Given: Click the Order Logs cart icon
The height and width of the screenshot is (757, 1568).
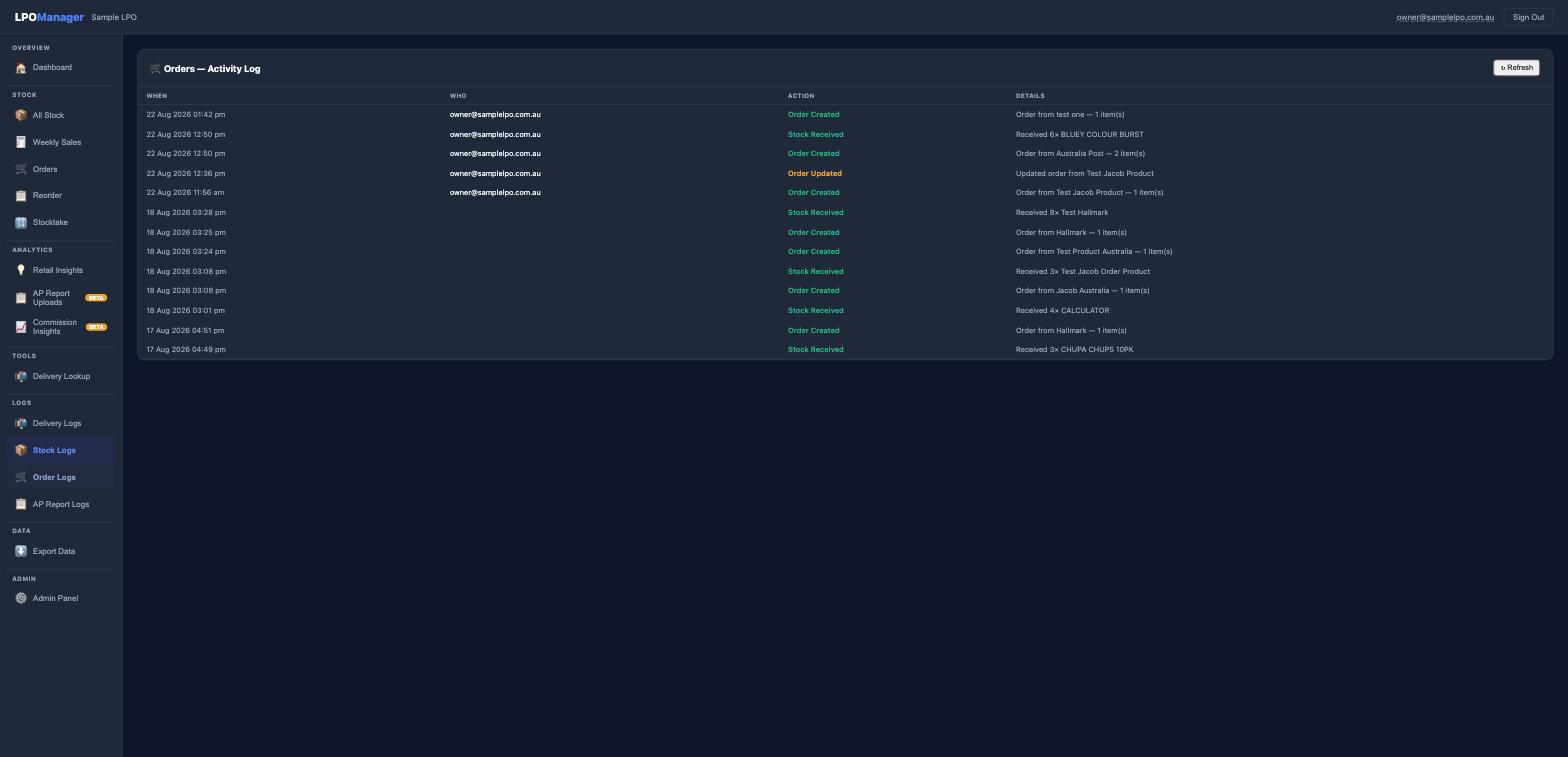Looking at the screenshot, I should pos(21,477).
